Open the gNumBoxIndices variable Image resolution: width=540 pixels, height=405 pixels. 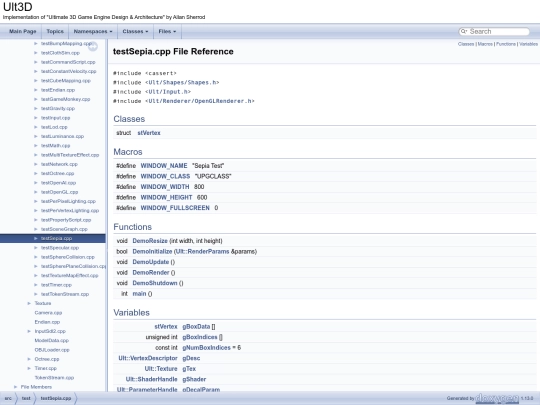coord(206,348)
